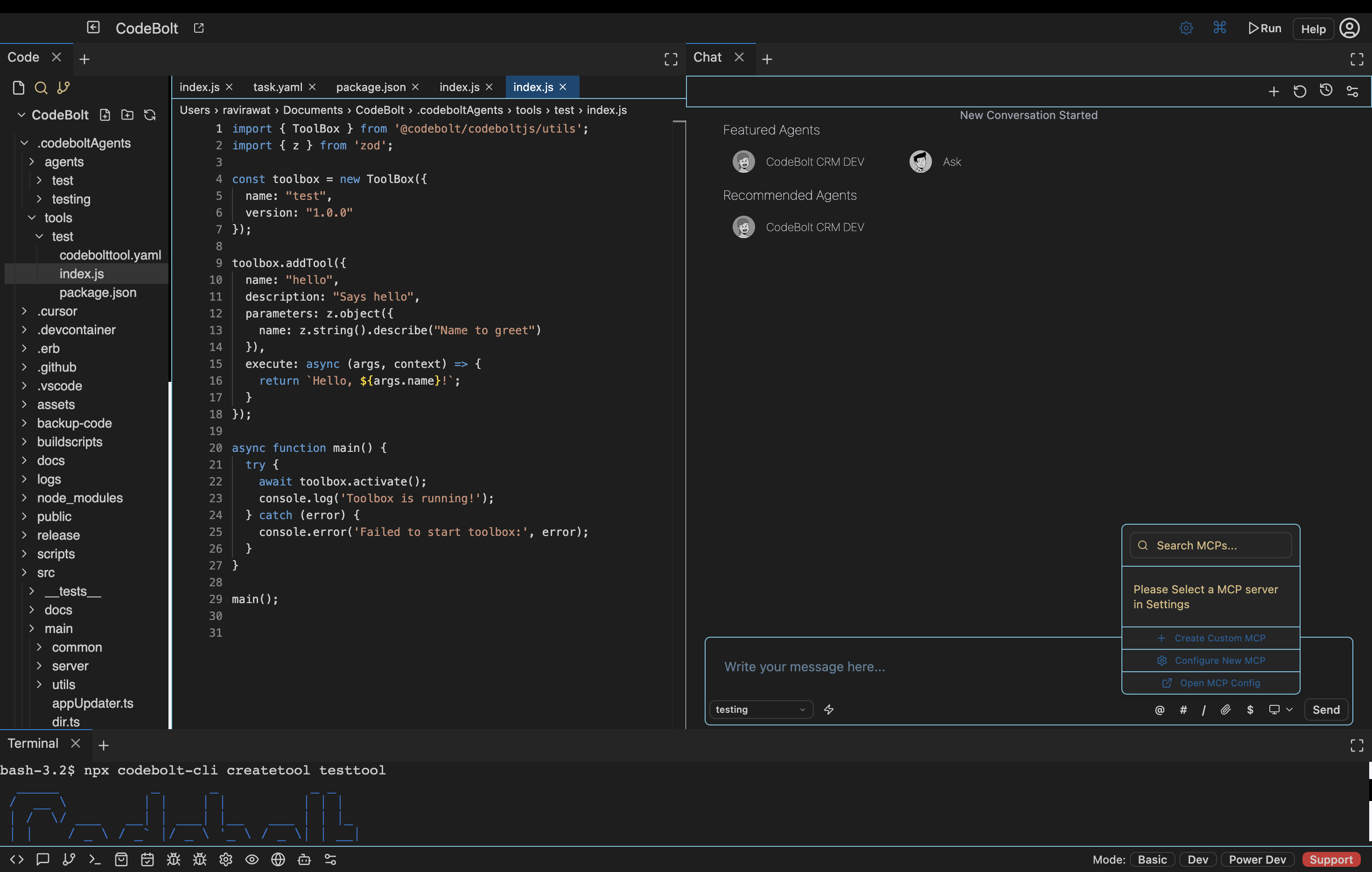Image resolution: width=1372 pixels, height=872 pixels.
Task: Click the Run button
Action: coord(1265,28)
